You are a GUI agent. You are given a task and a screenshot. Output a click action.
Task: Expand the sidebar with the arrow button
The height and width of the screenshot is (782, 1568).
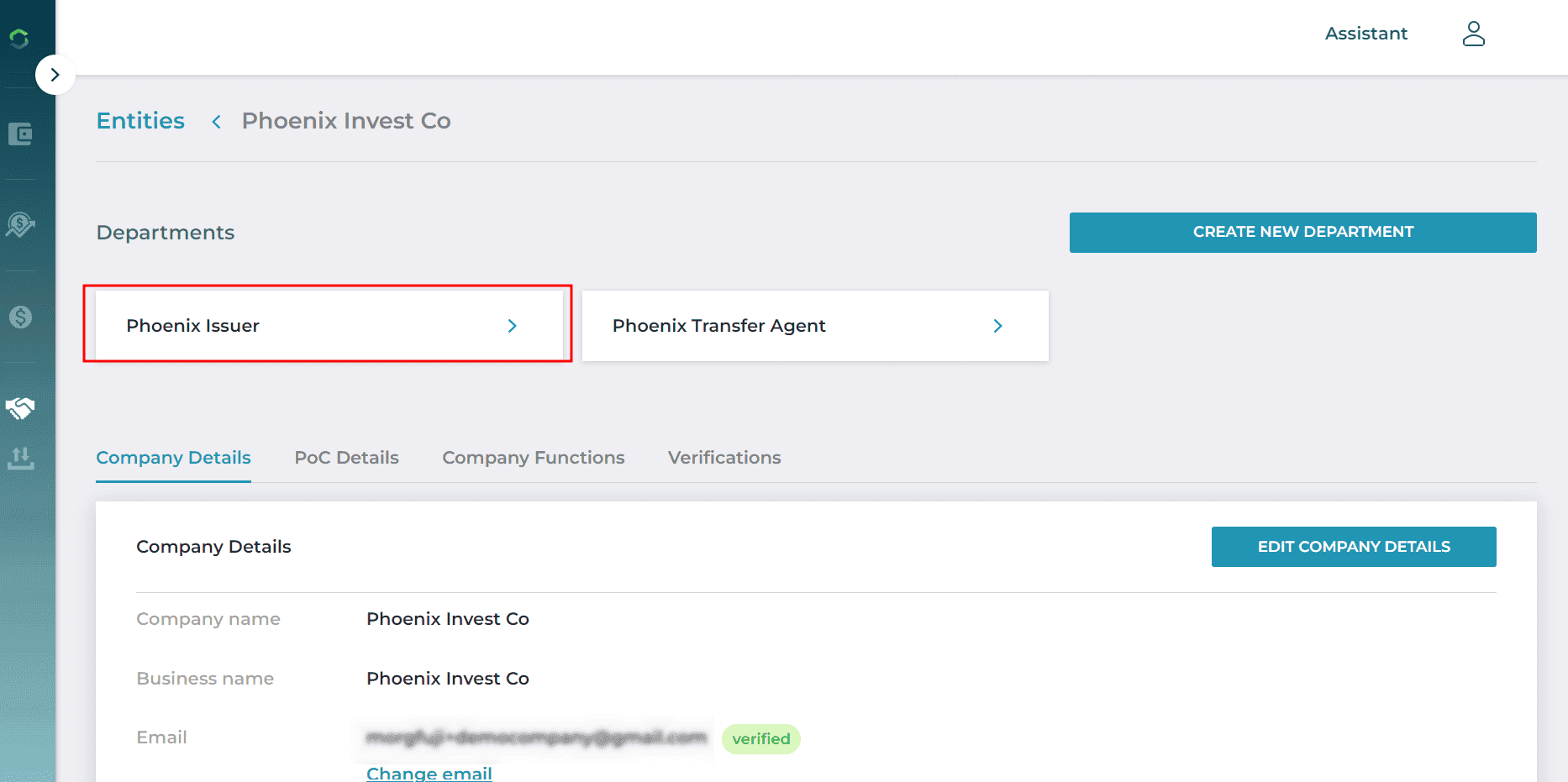[x=55, y=75]
